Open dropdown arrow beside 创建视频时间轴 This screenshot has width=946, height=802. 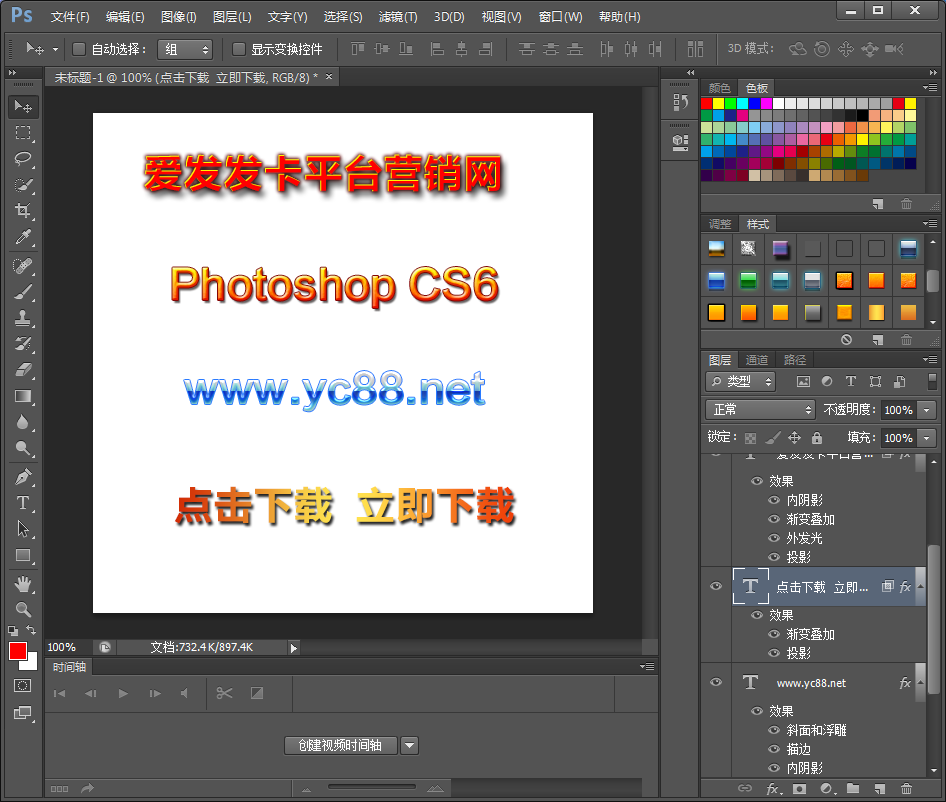[410, 745]
